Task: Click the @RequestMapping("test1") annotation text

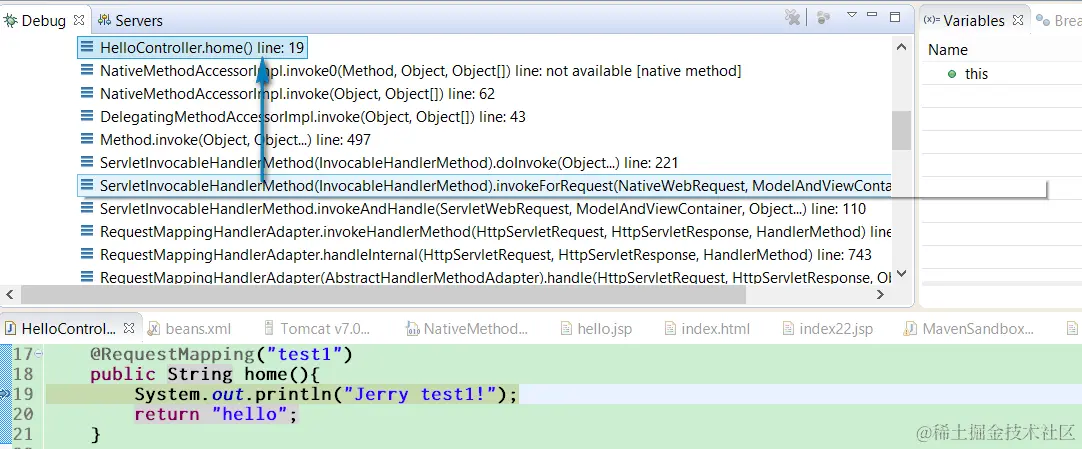Action: (222, 355)
